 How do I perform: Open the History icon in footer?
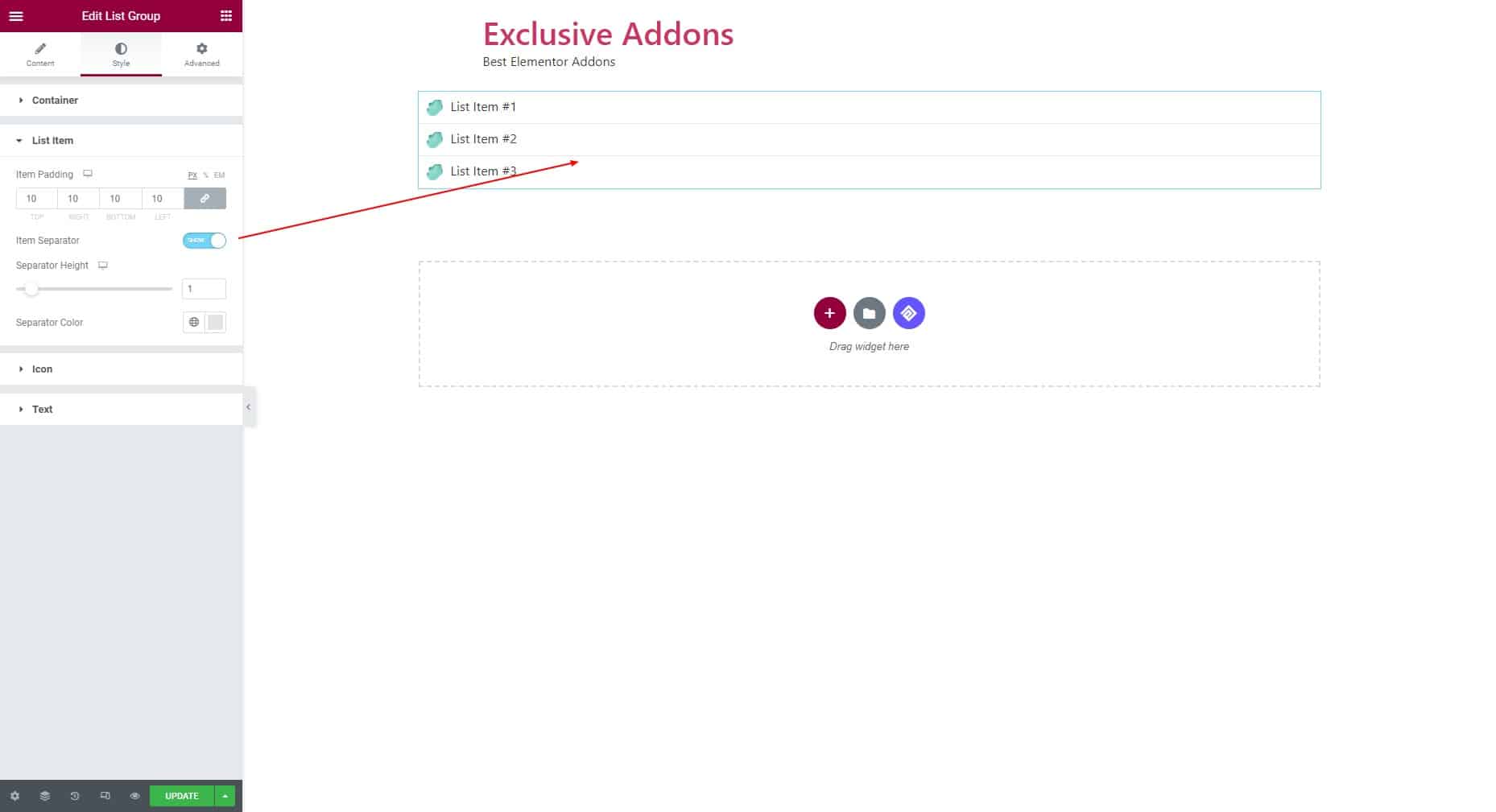tap(75, 796)
